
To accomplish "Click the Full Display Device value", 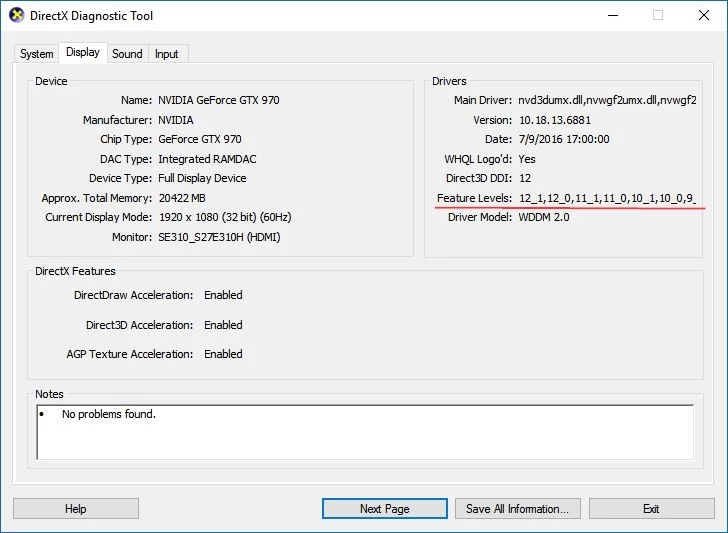I will pyautogui.click(x=202, y=178).
